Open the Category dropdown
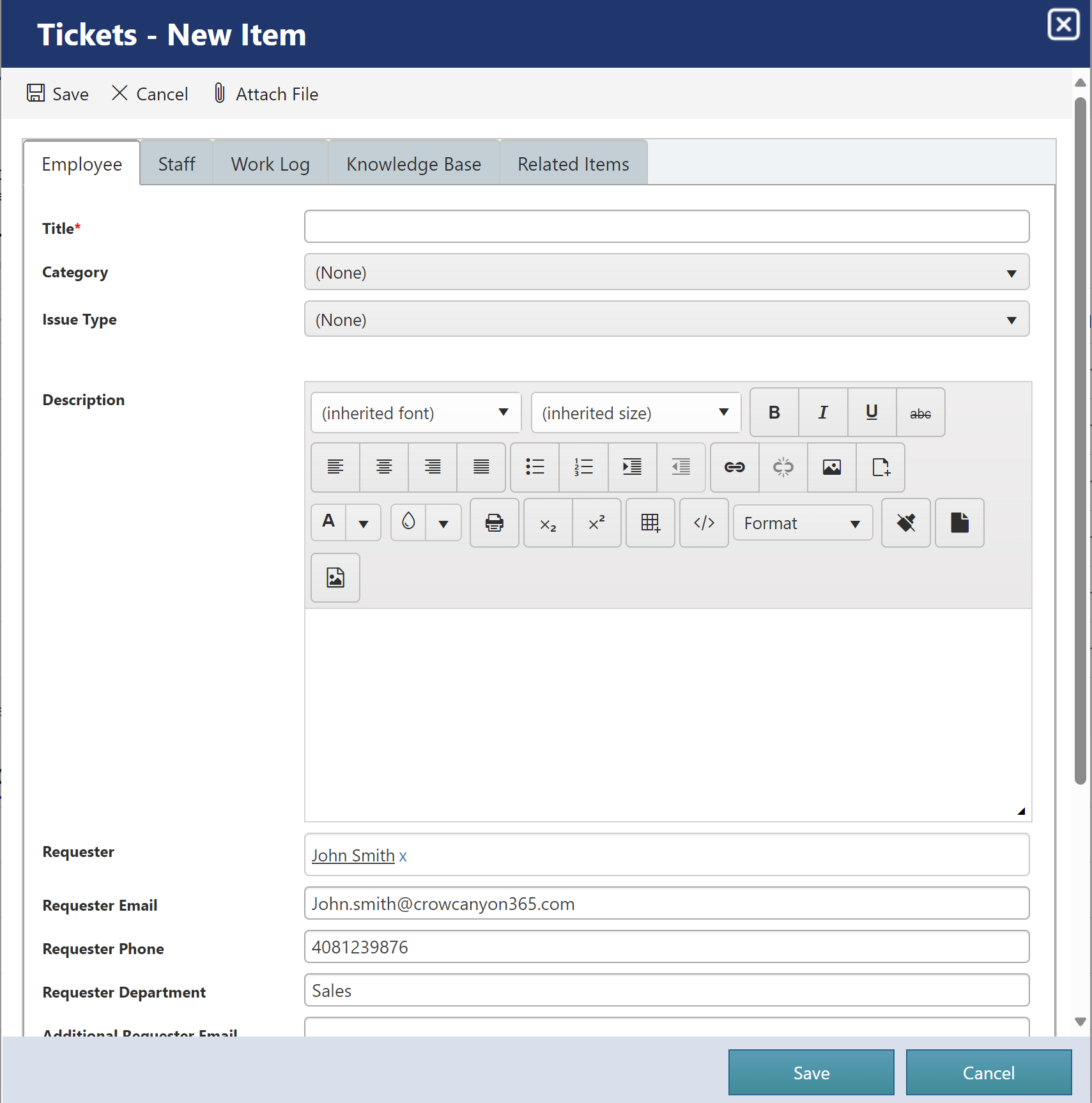 tap(666, 273)
